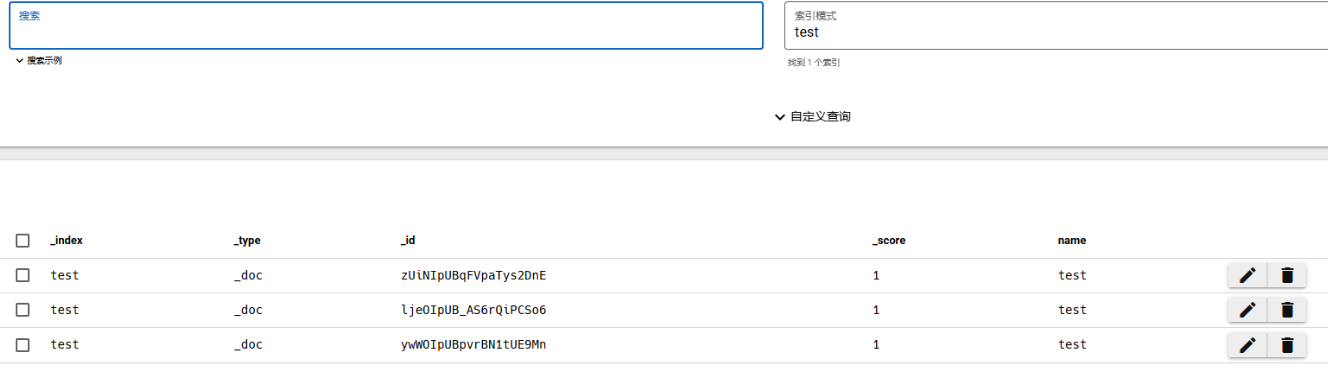Edit the document ljeOIpUB_AS6rQiPCSo6
1328x382 pixels.
[x=1247, y=310]
